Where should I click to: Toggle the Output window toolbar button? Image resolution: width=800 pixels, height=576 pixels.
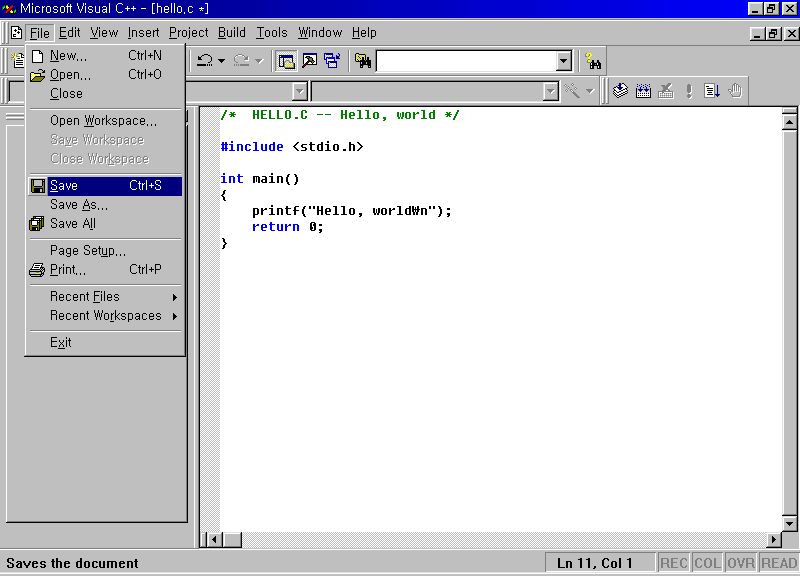tap(309, 61)
